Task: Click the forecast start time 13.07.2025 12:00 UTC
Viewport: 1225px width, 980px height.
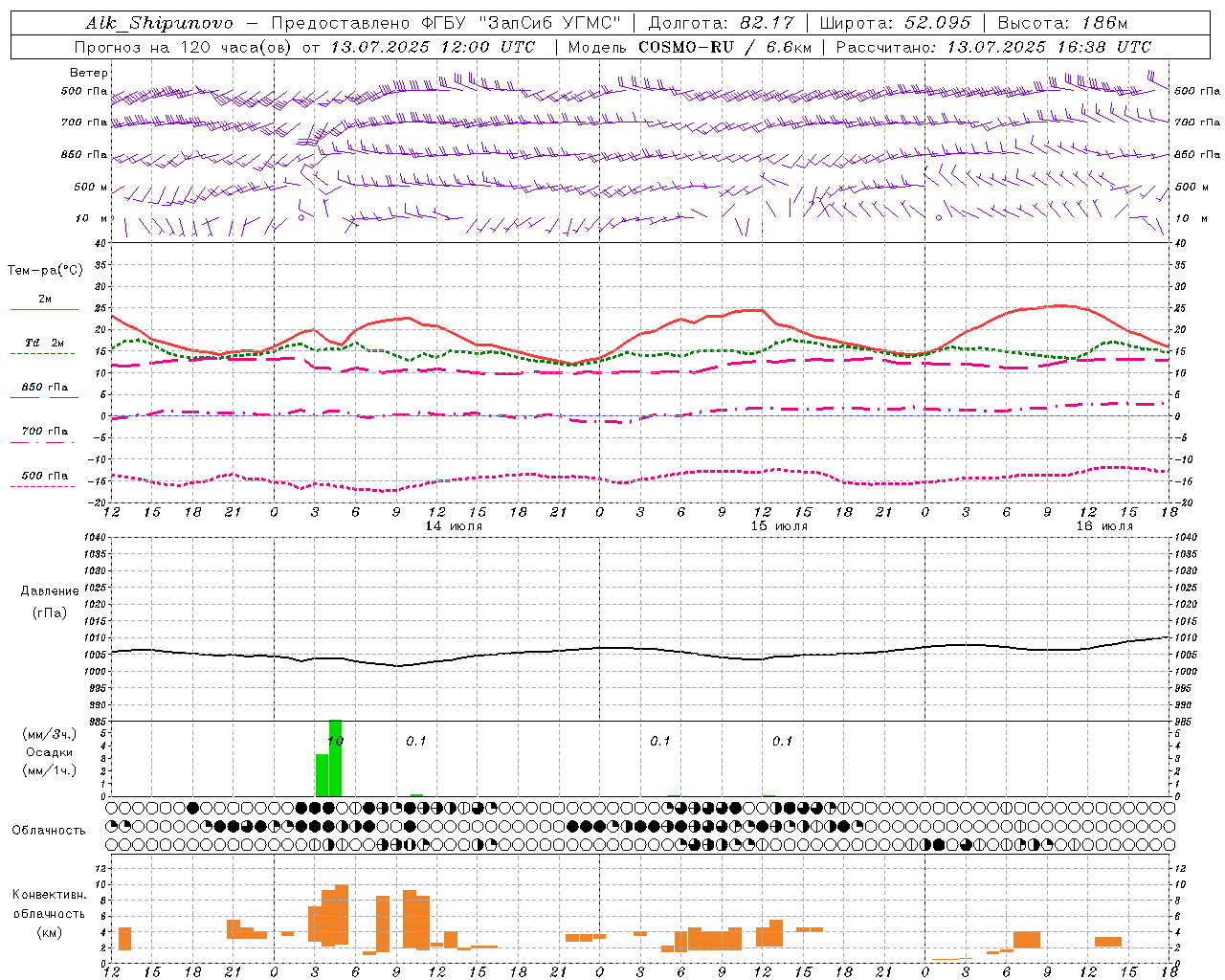Action: (433, 47)
